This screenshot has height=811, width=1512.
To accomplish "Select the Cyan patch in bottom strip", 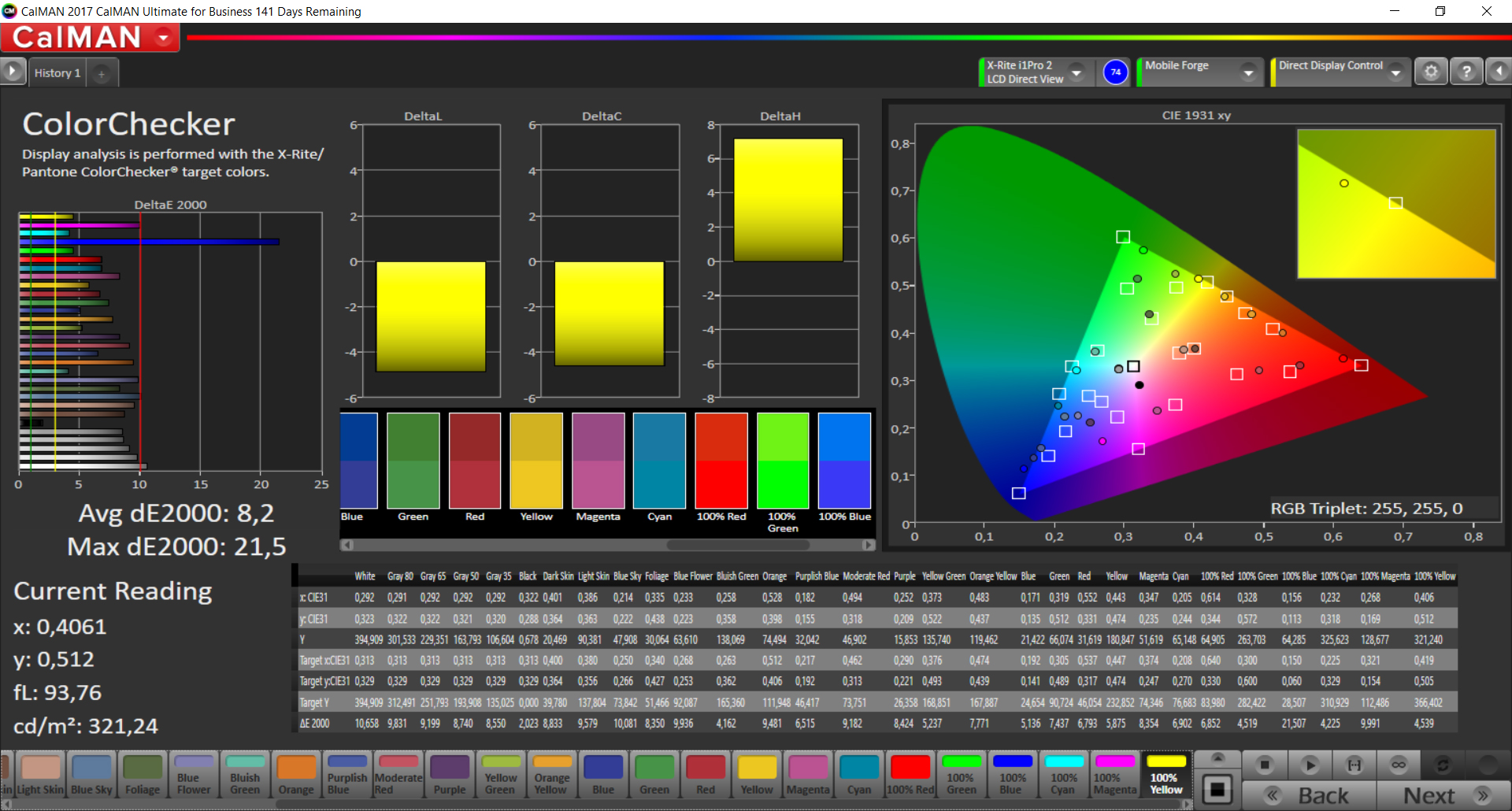I will (859, 776).
